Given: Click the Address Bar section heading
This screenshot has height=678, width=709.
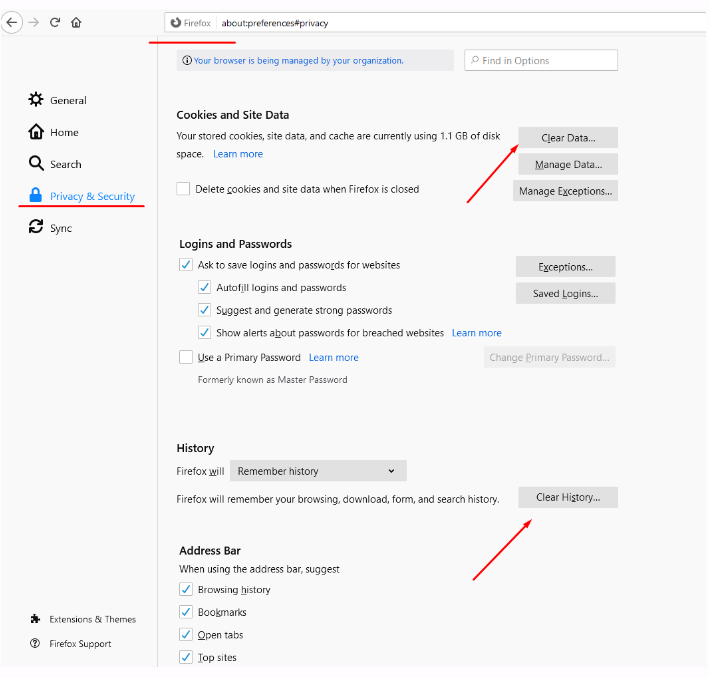Looking at the screenshot, I should 210,550.
